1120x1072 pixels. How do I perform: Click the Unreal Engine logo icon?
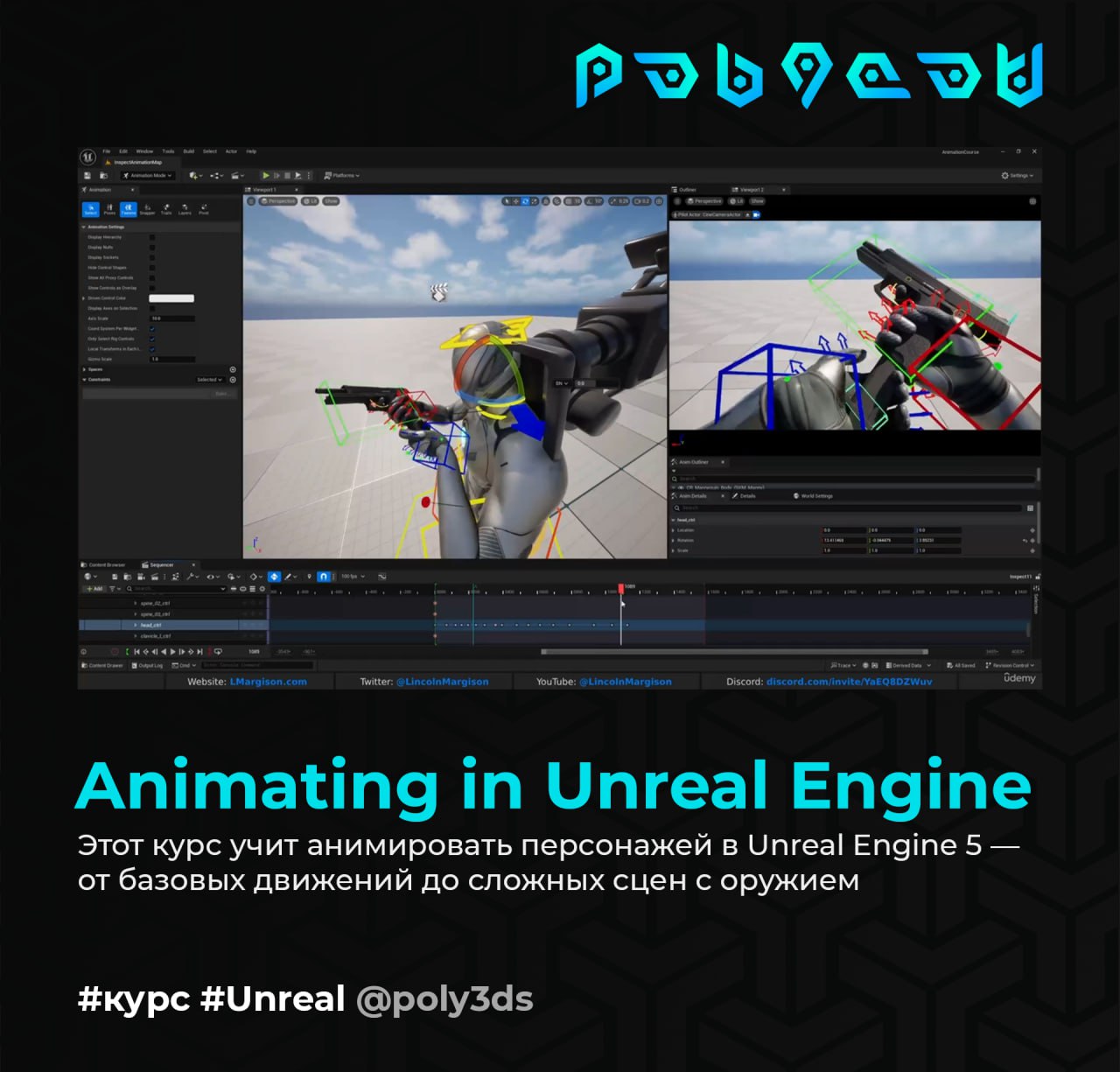87,158
